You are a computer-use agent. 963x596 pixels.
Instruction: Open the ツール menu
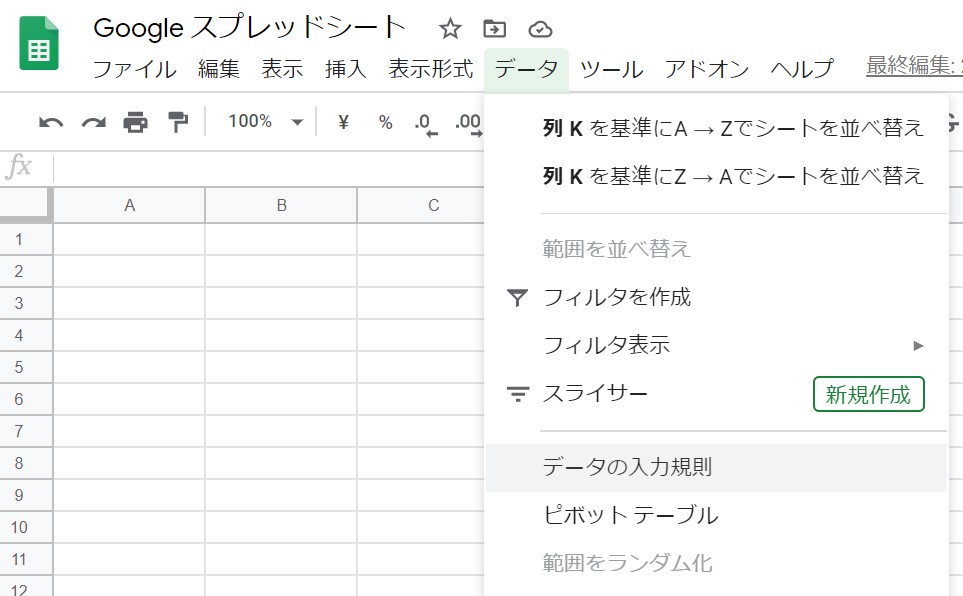(x=611, y=69)
